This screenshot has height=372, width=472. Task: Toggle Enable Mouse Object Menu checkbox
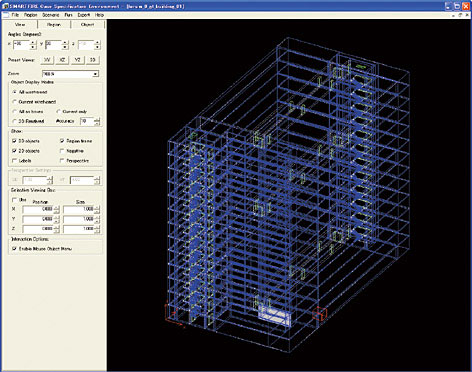tap(14, 249)
